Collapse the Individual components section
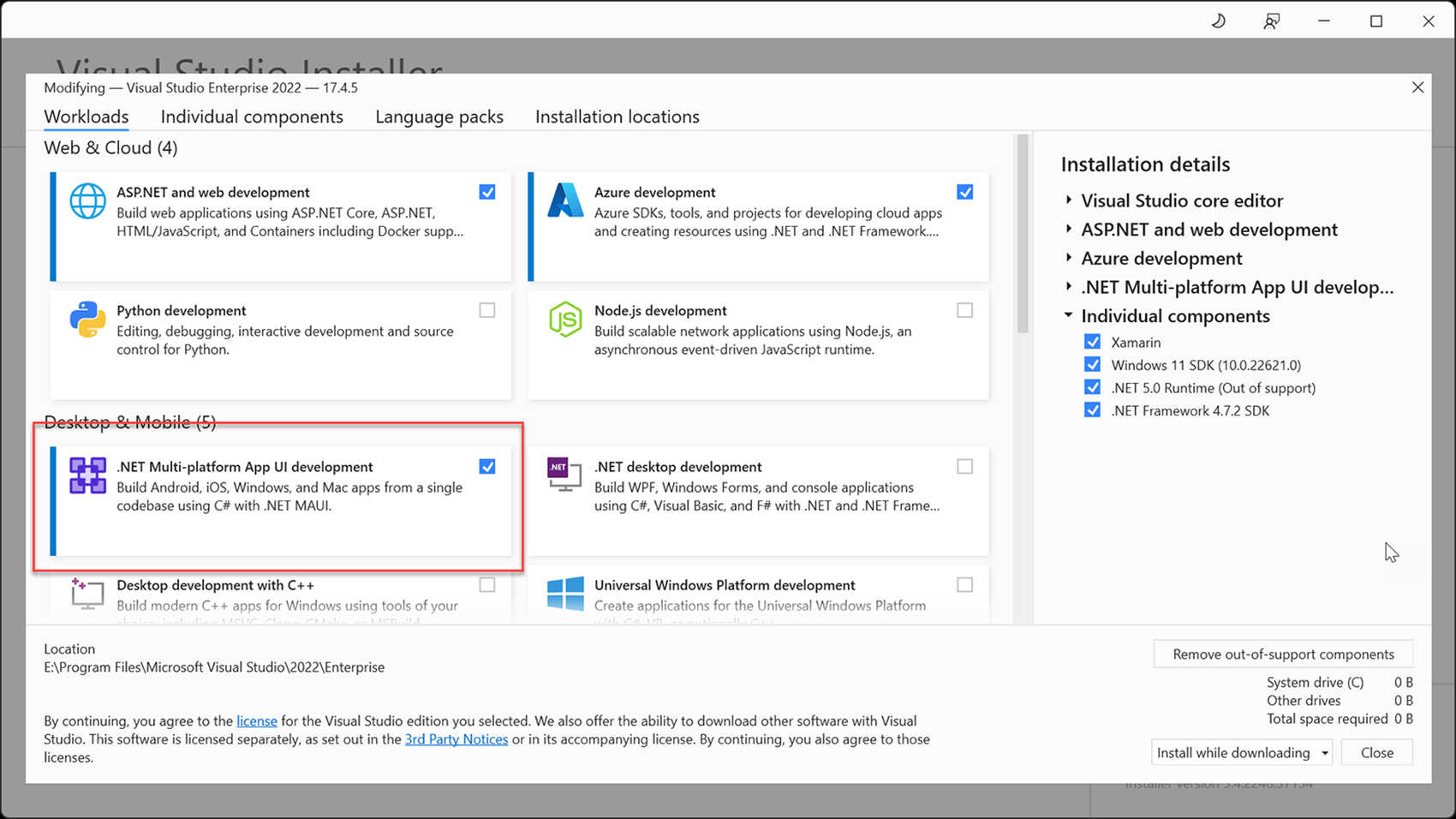This screenshot has height=819, width=1456. click(x=1067, y=314)
